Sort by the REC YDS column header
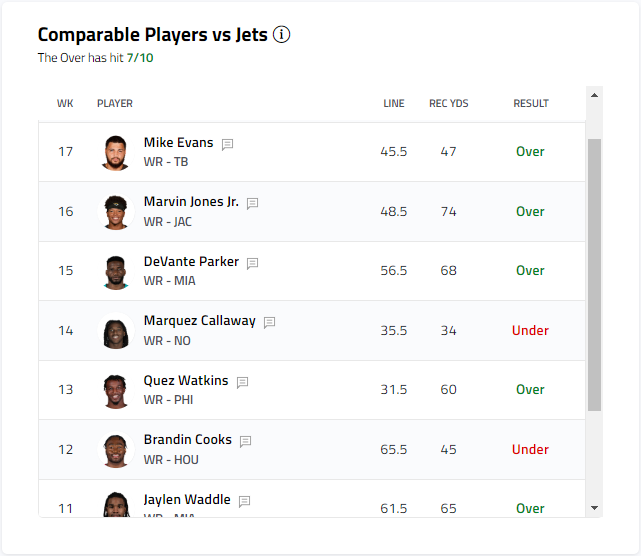 [448, 104]
